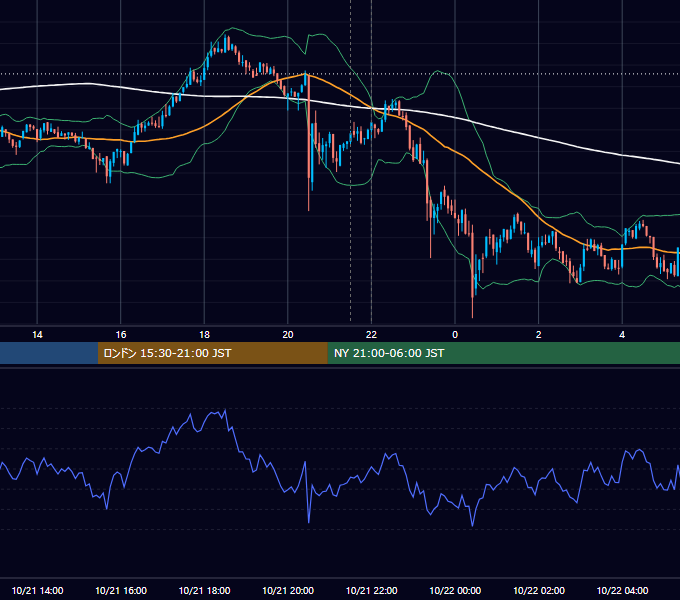
Task: Click the hour label 18 on price axis
Action: click(204, 335)
